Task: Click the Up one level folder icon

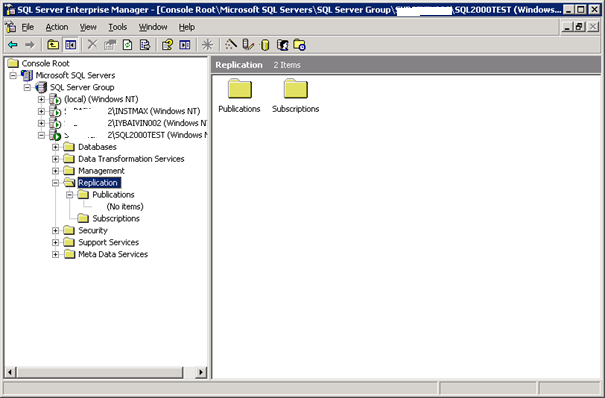Action: (x=53, y=45)
